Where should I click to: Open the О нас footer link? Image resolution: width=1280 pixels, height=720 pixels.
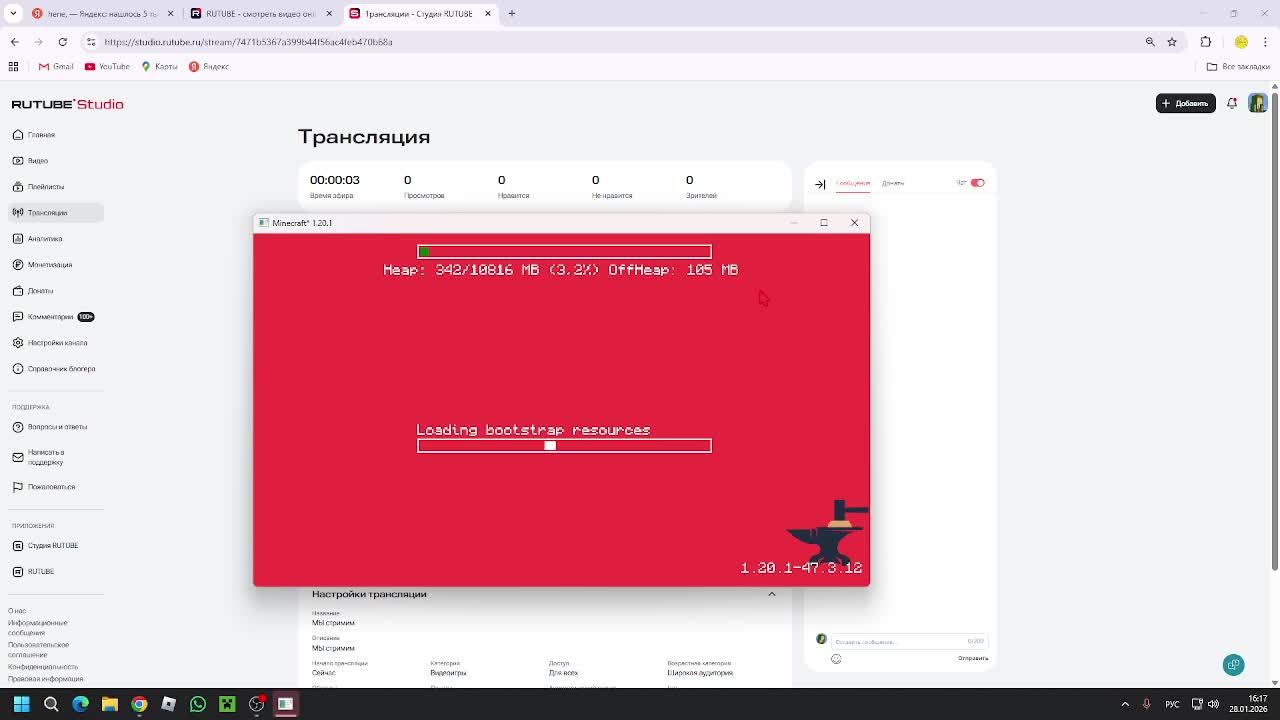[x=17, y=610]
